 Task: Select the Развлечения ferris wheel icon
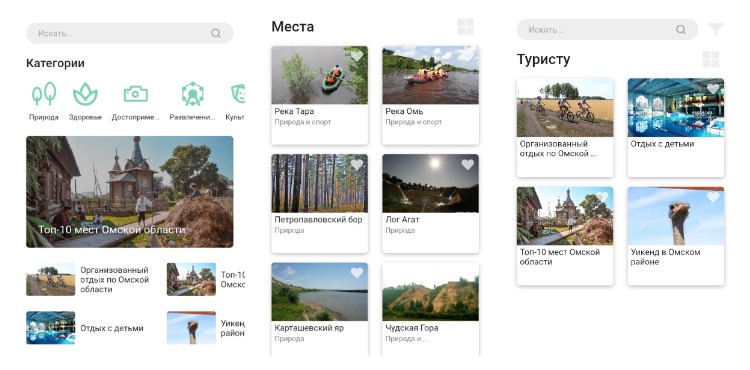pyautogui.click(x=193, y=94)
